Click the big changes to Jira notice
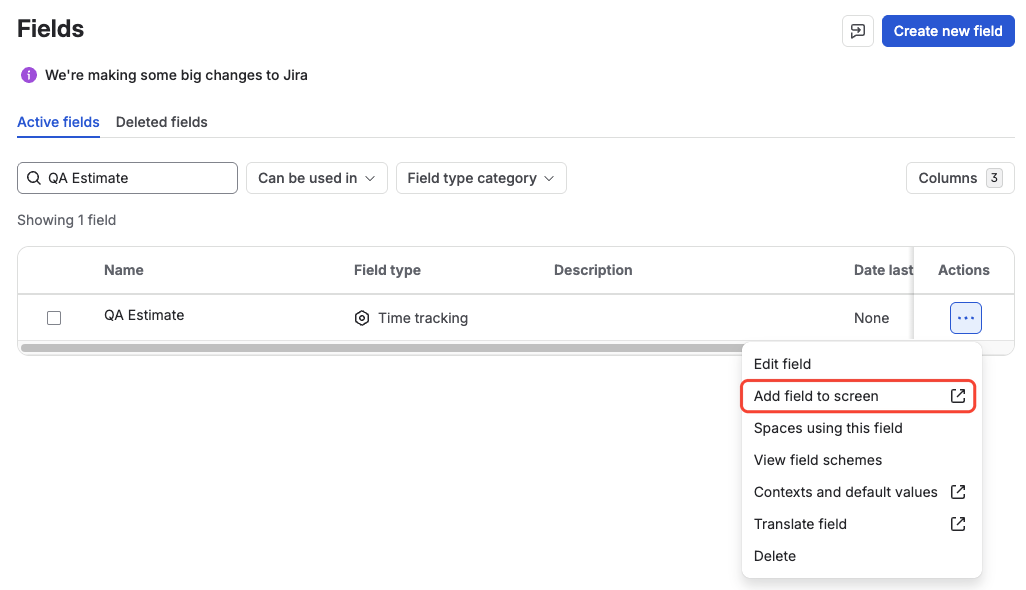The height and width of the screenshot is (590, 1026). tap(176, 75)
